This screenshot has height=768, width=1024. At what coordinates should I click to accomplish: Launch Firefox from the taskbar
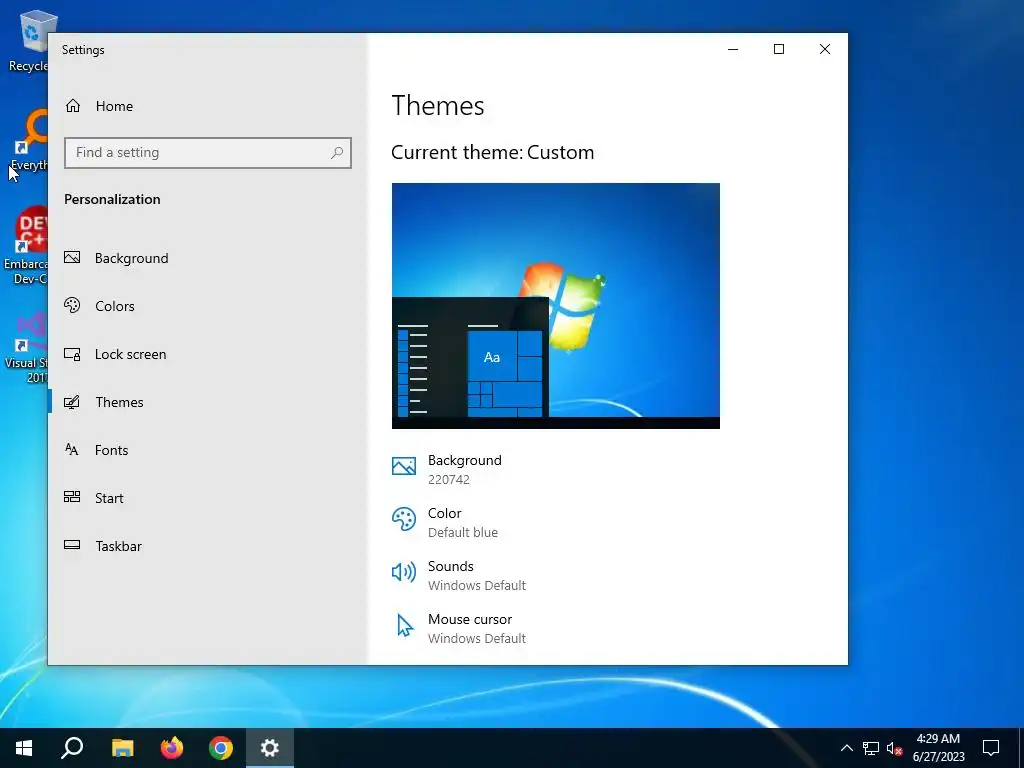coord(172,748)
